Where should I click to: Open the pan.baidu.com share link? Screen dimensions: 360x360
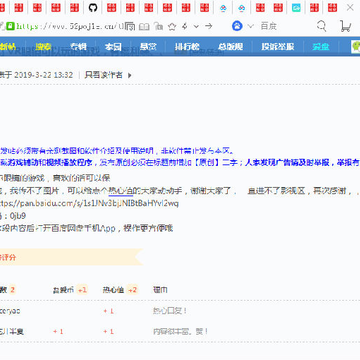click(x=88, y=203)
